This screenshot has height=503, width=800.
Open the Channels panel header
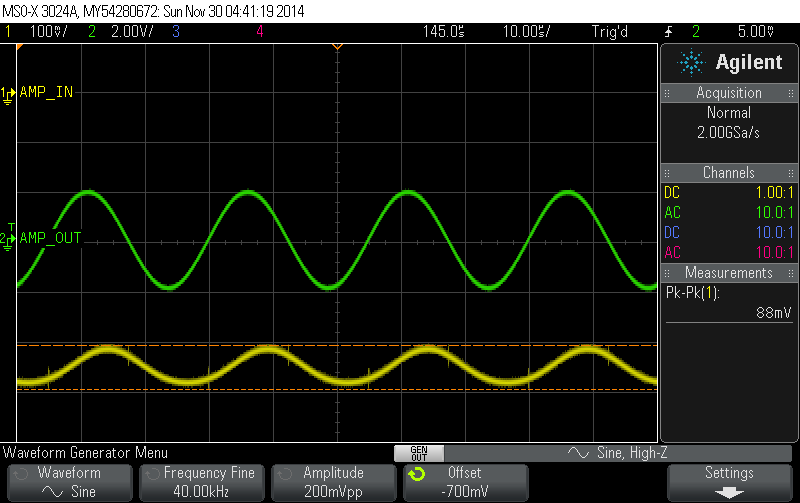[729, 172]
